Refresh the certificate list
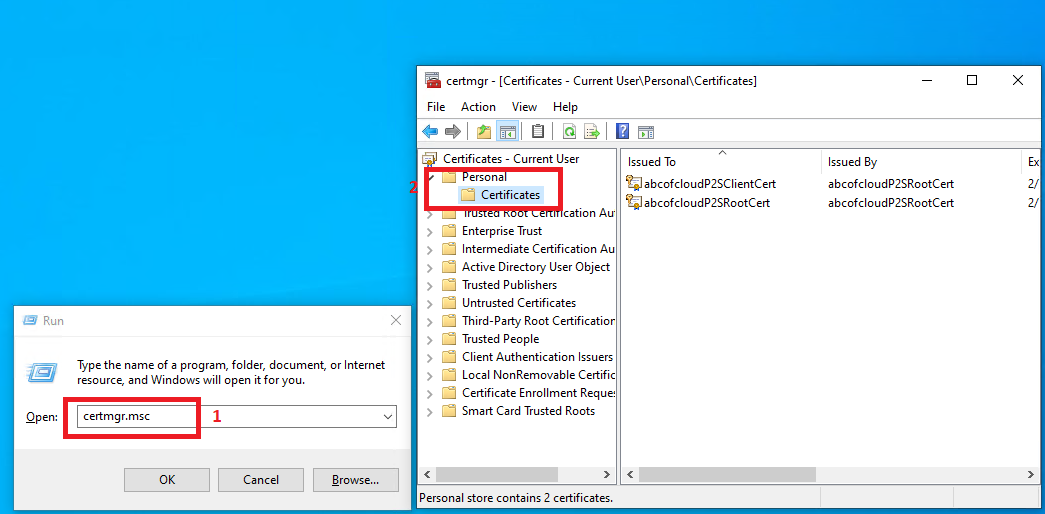The image size is (1045, 514). [x=569, y=131]
